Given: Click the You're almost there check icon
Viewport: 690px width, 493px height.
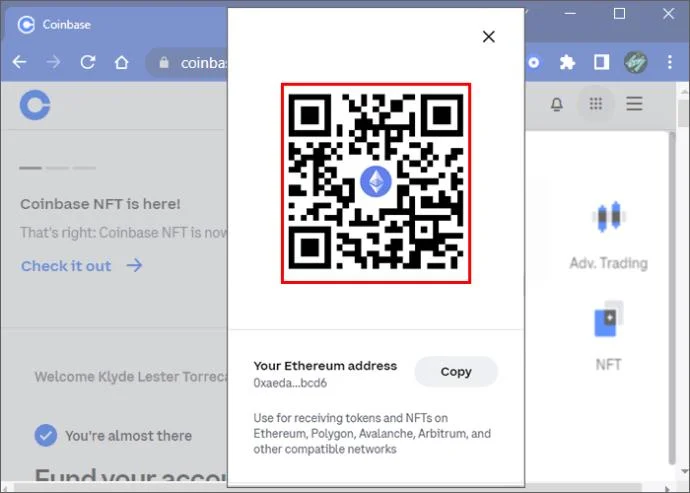Looking at the screenshot, I should coord(46,435).
